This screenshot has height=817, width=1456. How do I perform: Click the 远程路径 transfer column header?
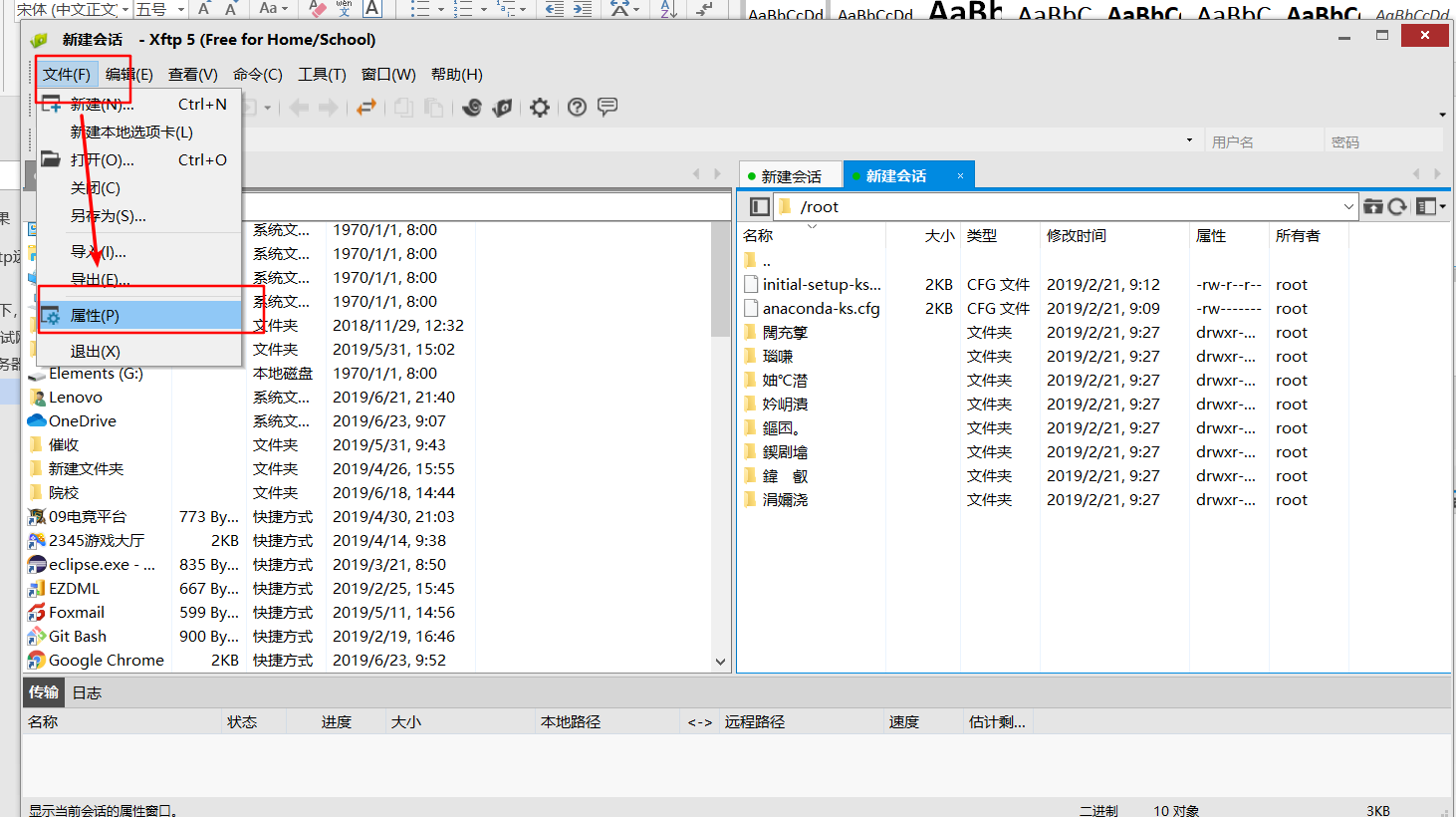coord(754,721)
